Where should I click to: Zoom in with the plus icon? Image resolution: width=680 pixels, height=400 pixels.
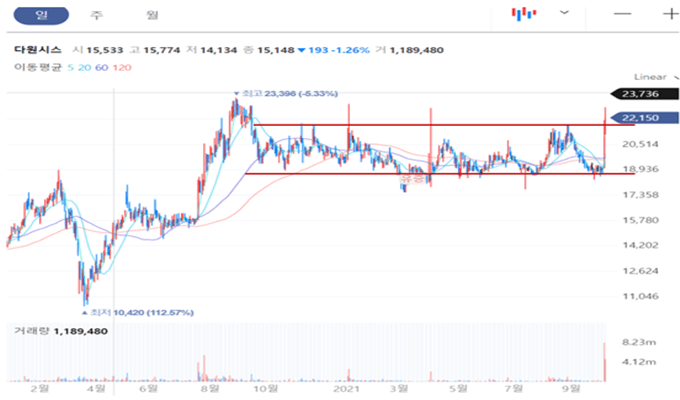click(671, 14)
